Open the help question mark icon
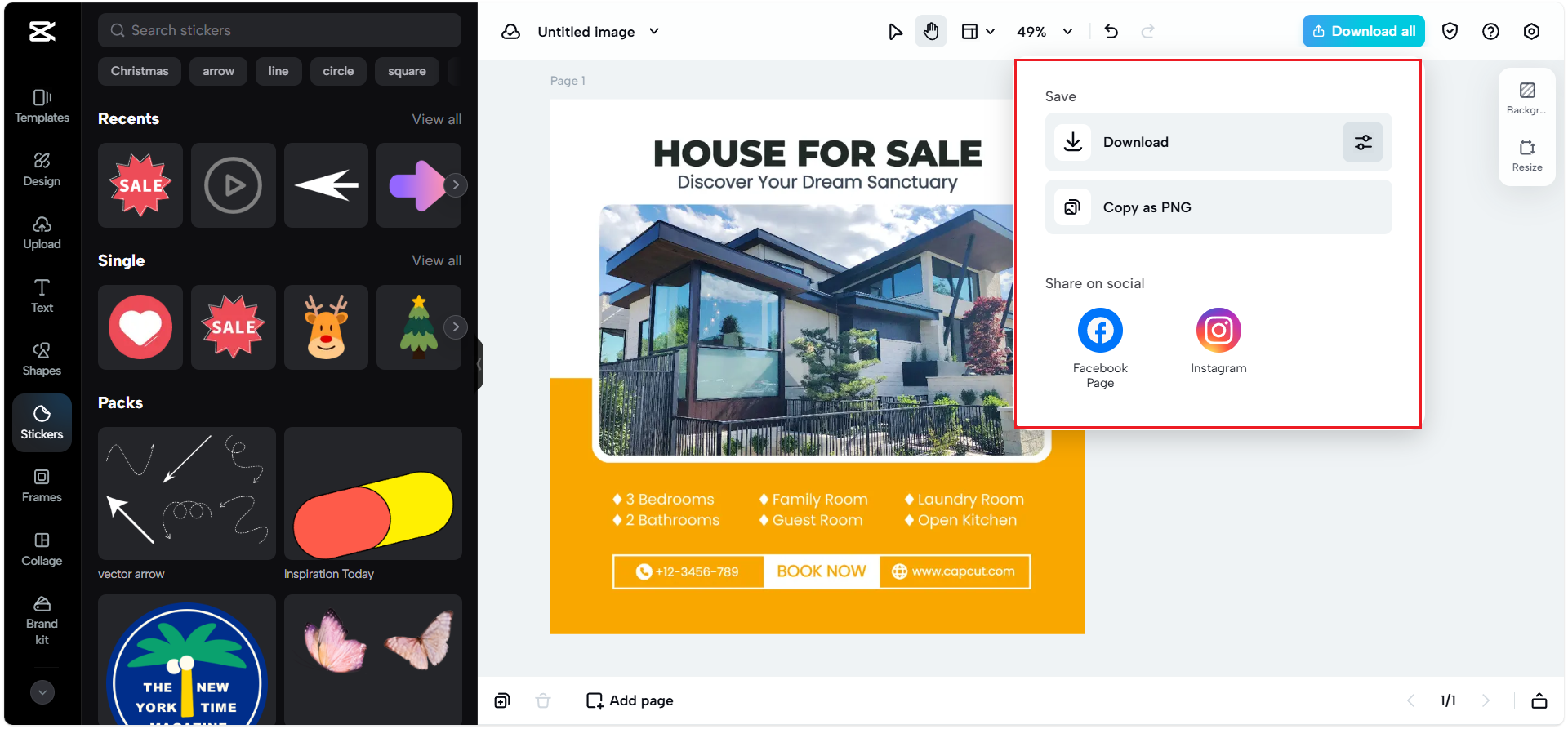This screenshot has height=729, width=1568. point(1490,32)
